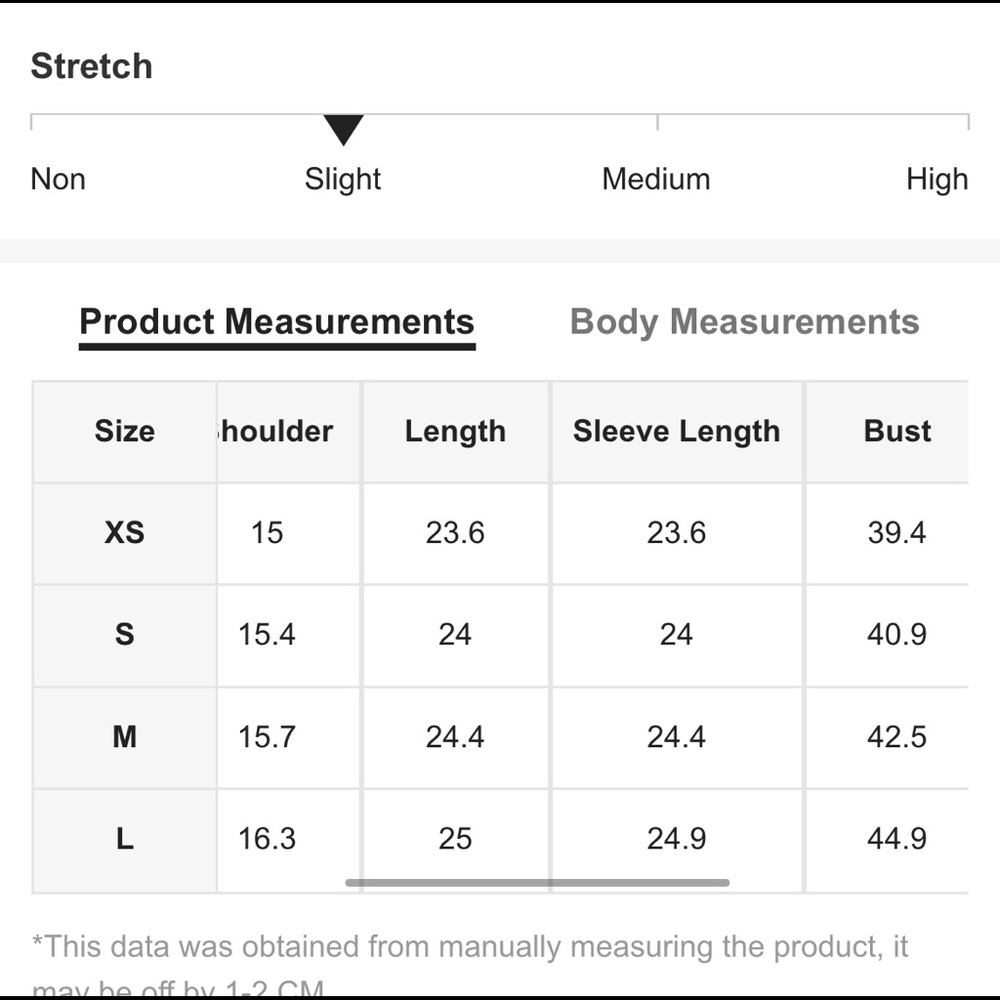Click the Length column header
This screenshot has width=1000, height=1000.
pos(455,431)
